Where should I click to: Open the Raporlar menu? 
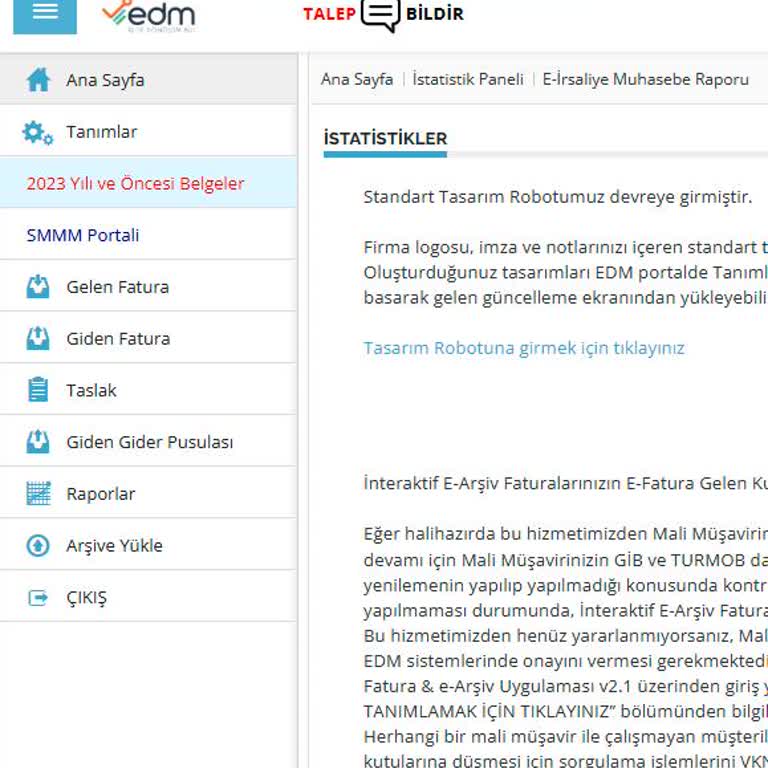[148, 493]
